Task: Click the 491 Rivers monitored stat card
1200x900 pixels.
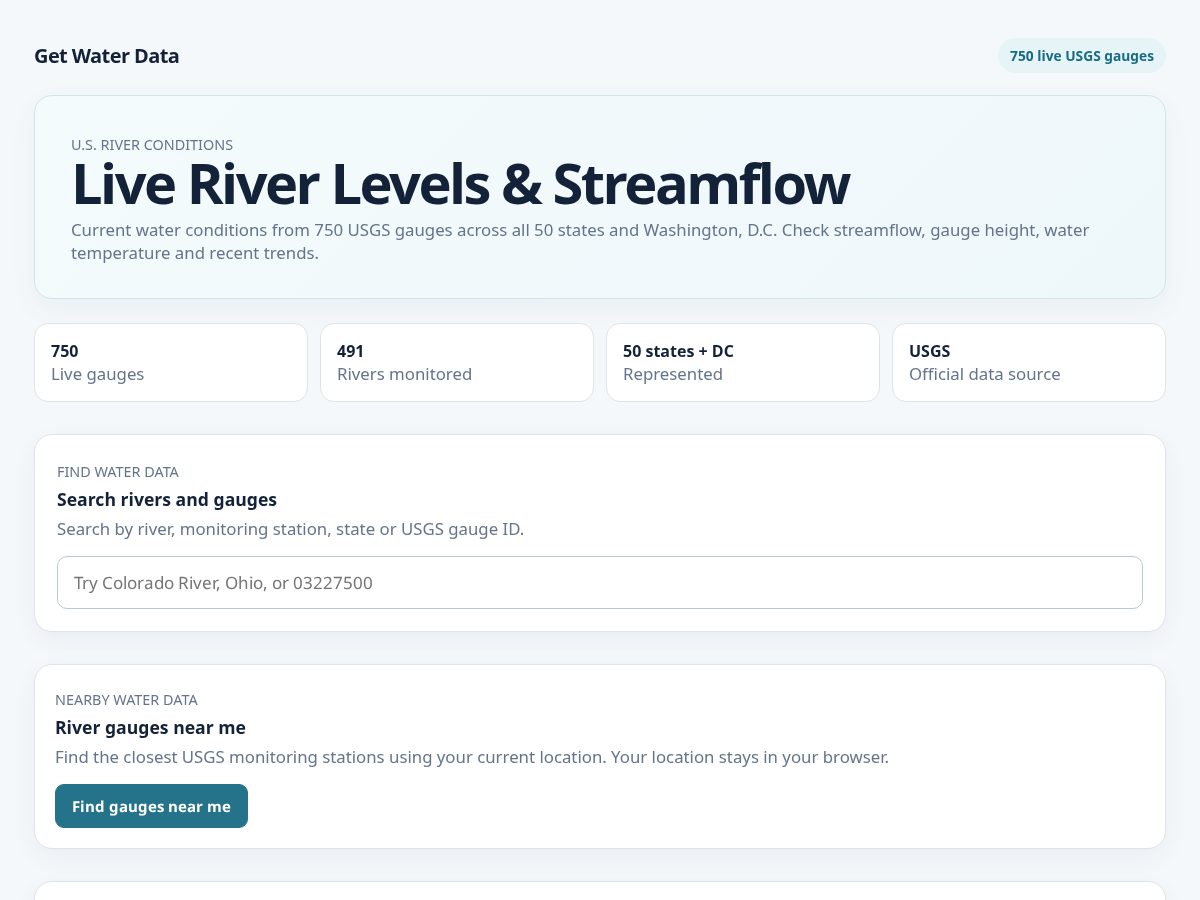Action: (x=457, y=362)
